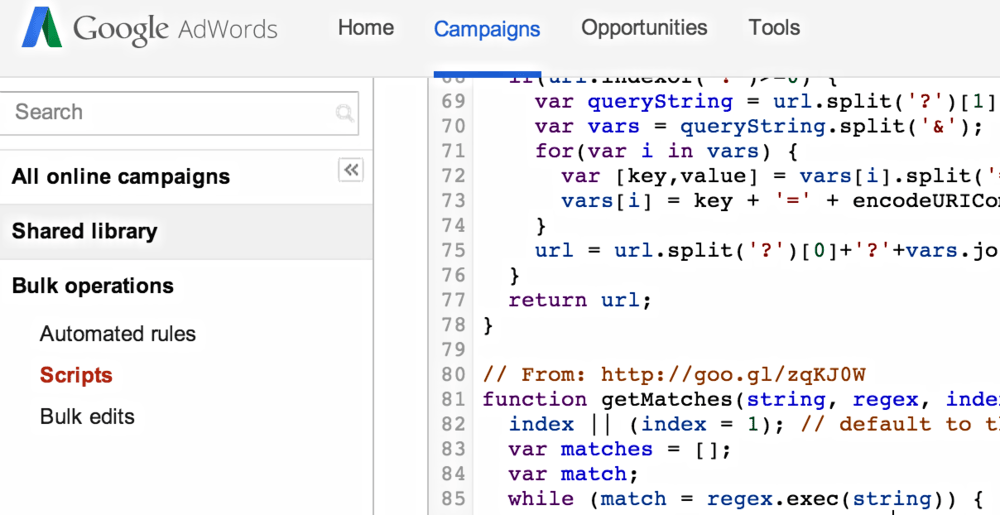This screenshot has width=1000, height=515.
Task: Open Bulk edits page
Action: 87,417
